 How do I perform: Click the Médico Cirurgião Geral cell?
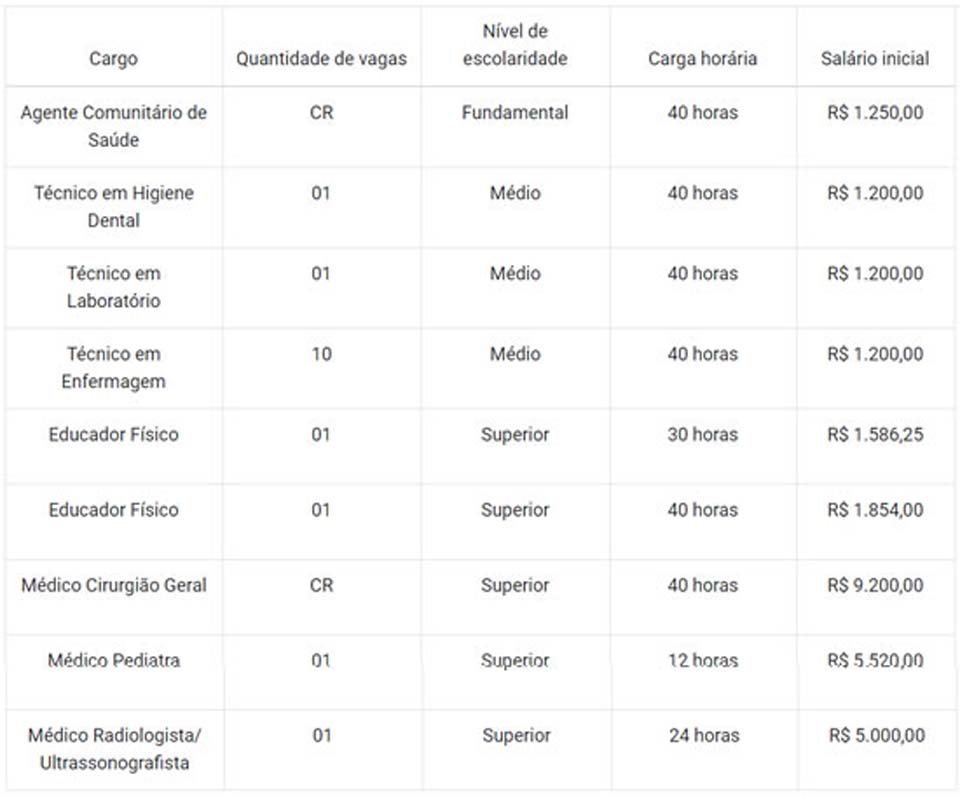point(113,585)
